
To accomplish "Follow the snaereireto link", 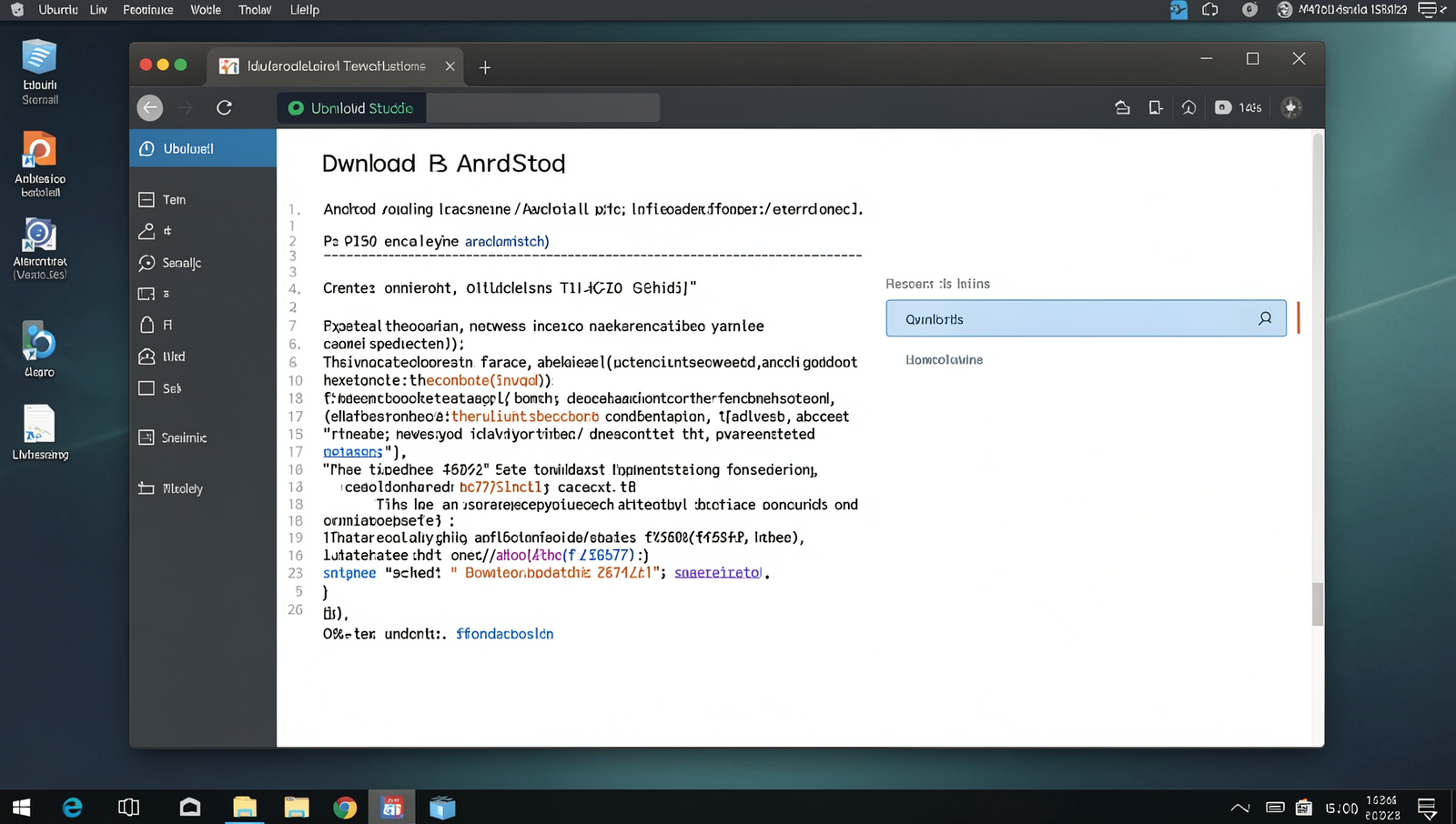I will [x=718, y=573].
